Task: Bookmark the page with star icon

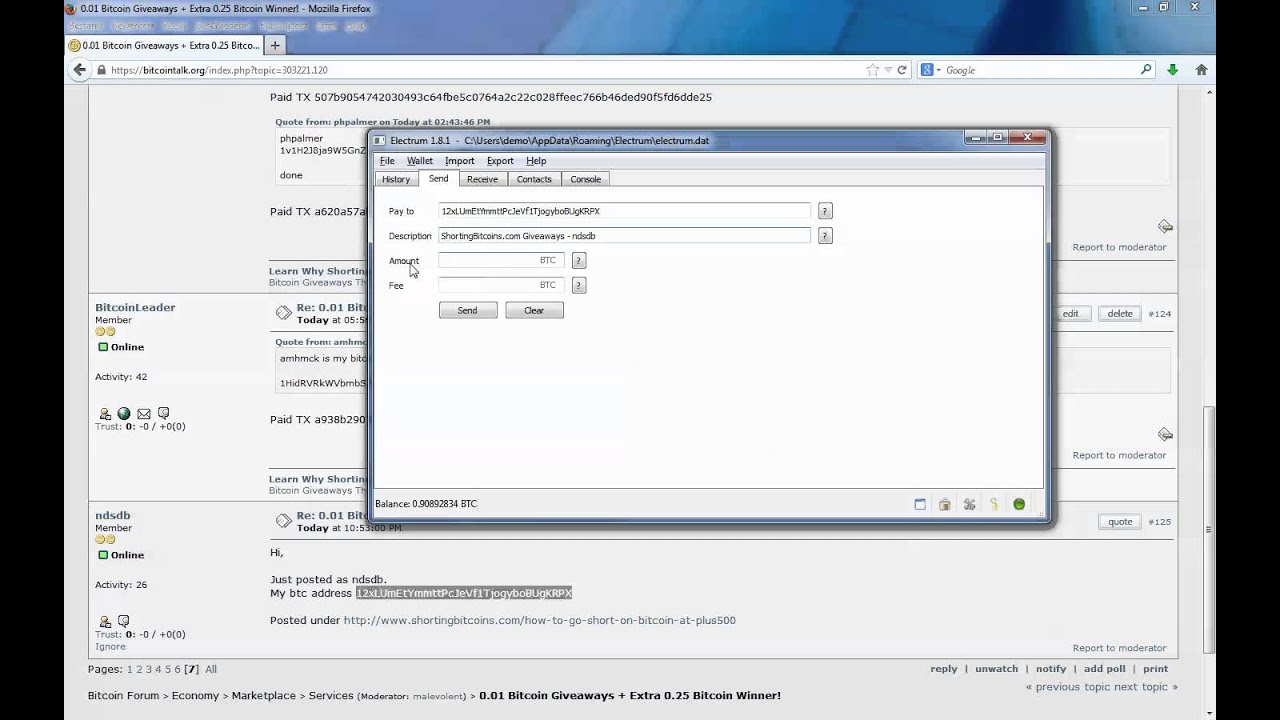Action: 872,70
